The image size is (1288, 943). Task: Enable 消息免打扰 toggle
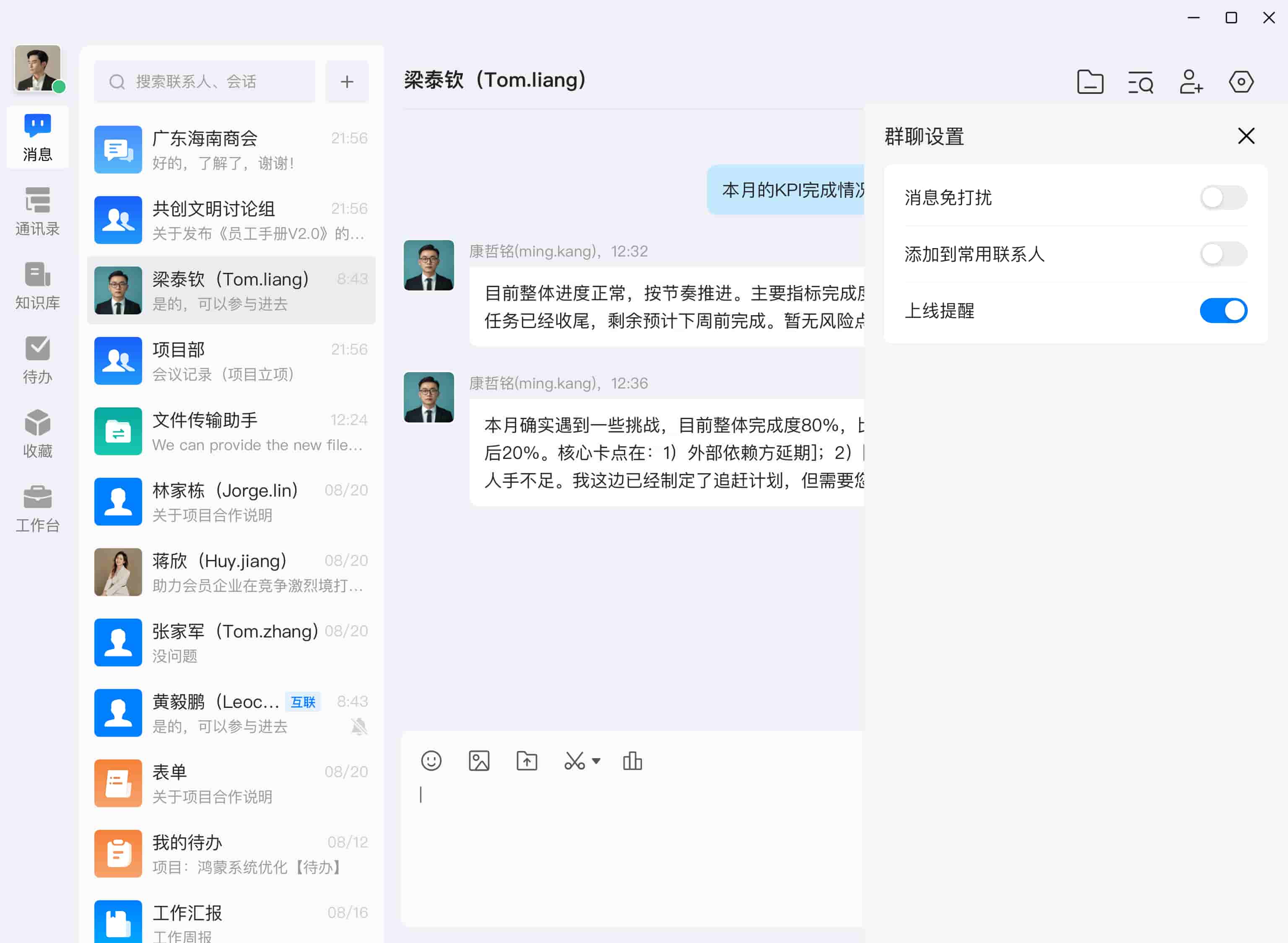(1223, 197)
